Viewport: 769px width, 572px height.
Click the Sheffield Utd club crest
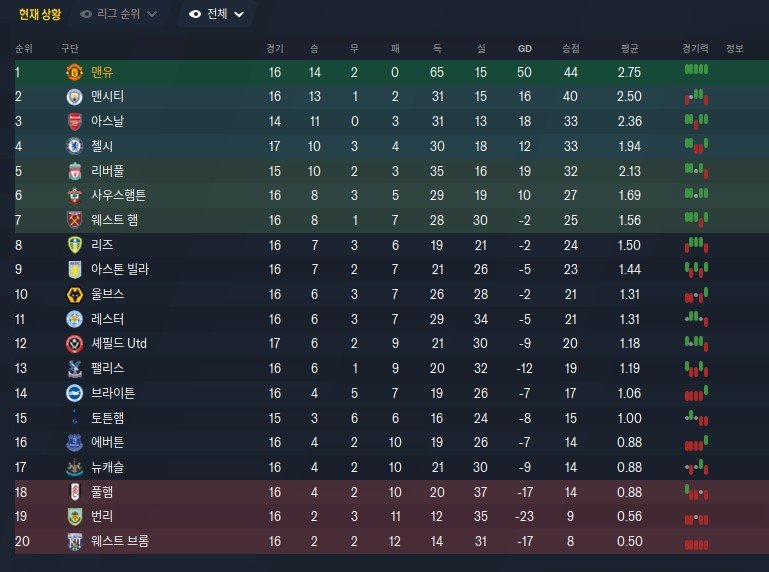tap(75, 343)
